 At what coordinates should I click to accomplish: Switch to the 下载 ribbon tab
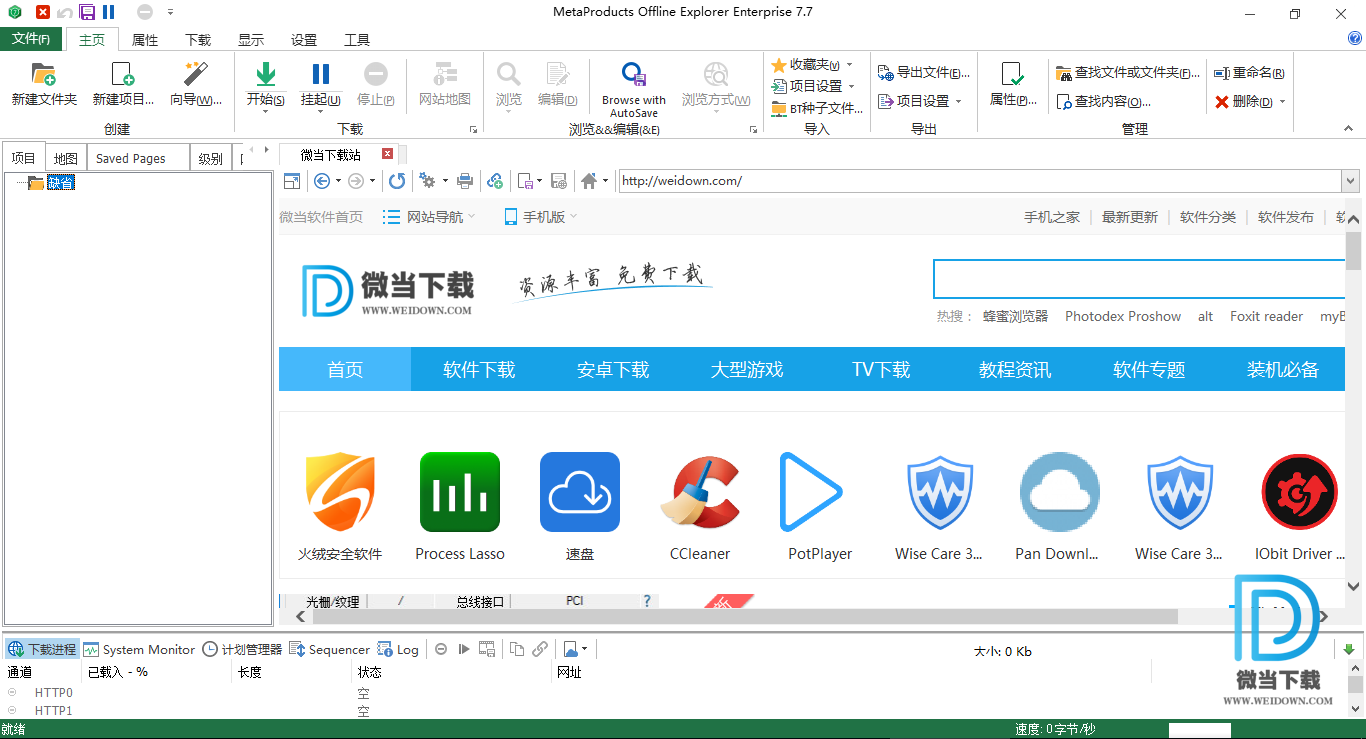pyautogui.click(x=198, y=40)
